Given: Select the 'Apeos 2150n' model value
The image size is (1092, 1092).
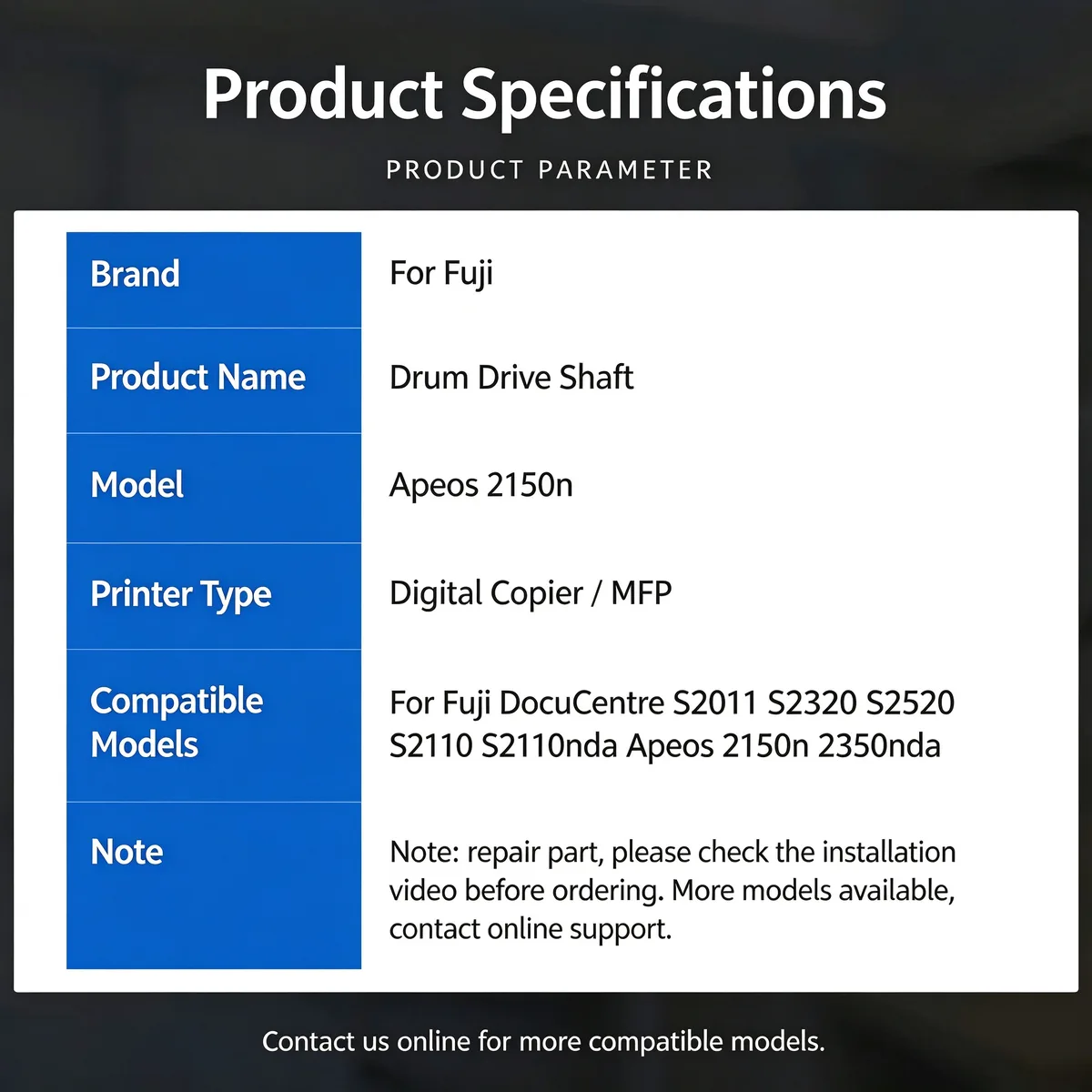Looking at the screenshot, I should [481, 485].
